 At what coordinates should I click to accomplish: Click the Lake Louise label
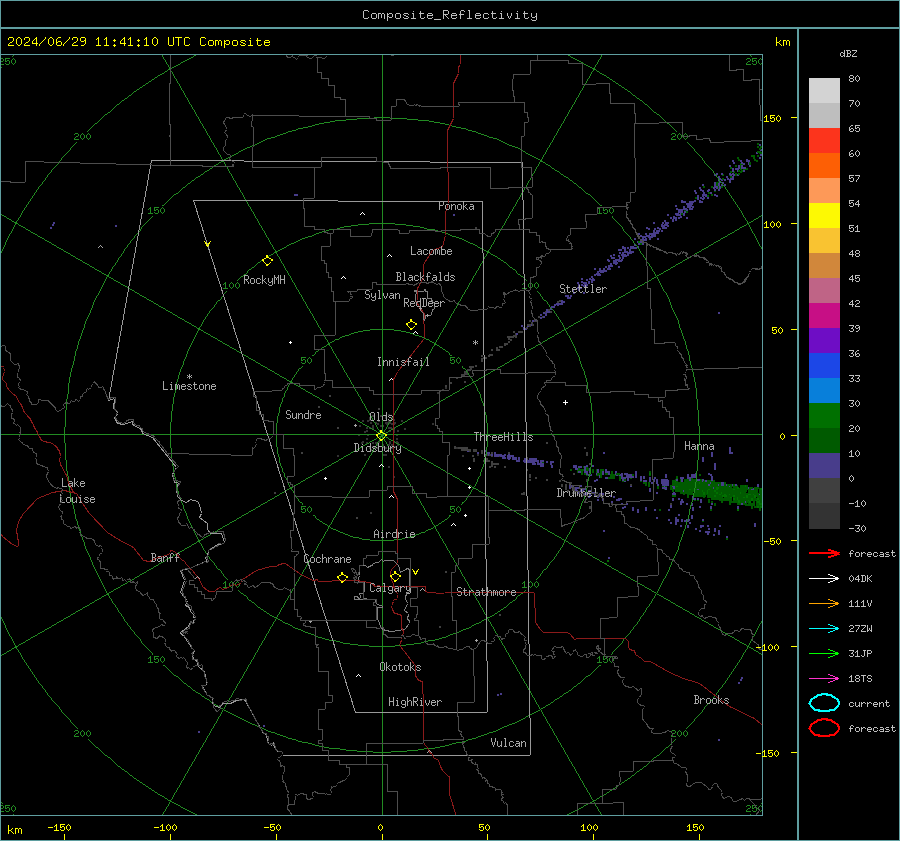click(77, 491)
